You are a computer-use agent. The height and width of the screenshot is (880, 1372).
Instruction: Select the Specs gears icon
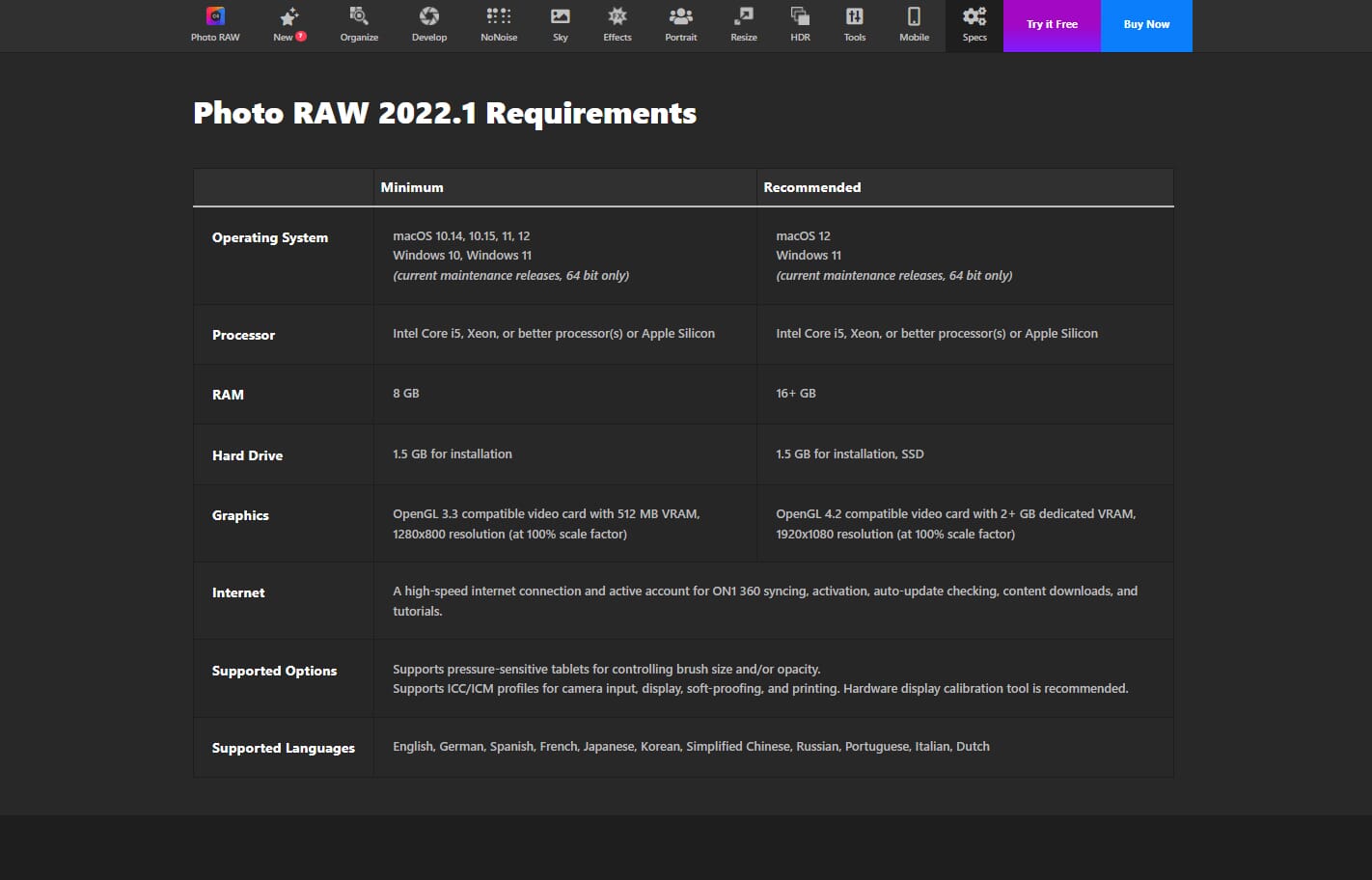pyautogui.click(x=974, y=16)
